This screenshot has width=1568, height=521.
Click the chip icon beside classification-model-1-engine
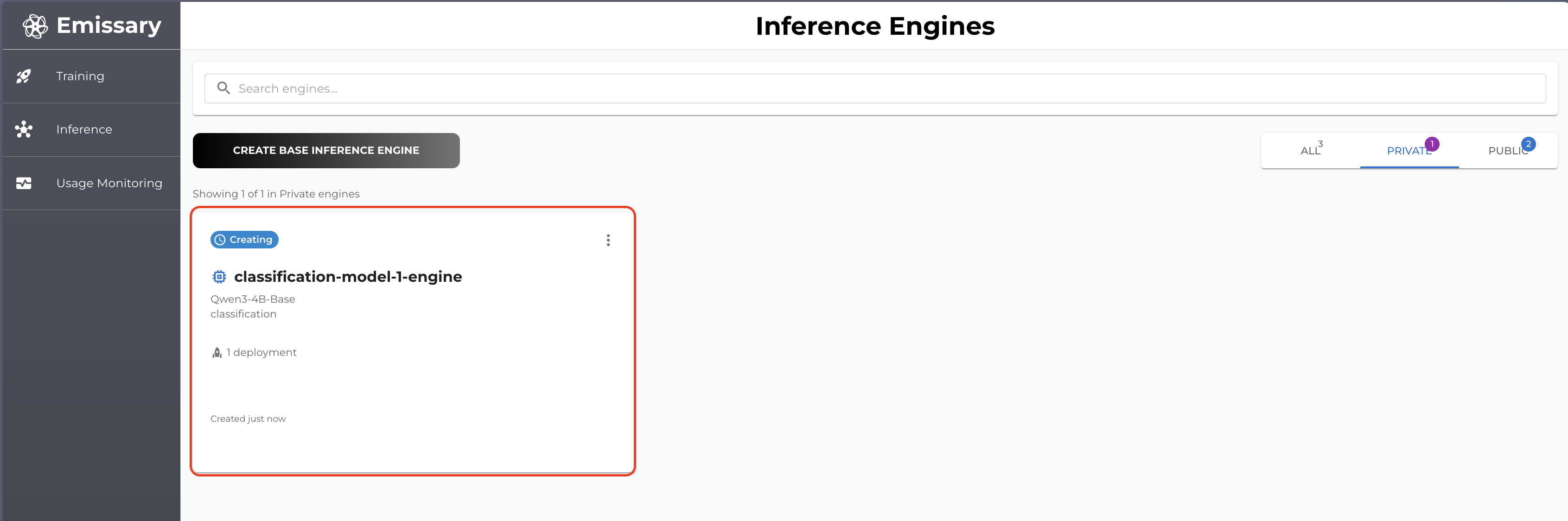pyautogui.click(x=219, y=276)
